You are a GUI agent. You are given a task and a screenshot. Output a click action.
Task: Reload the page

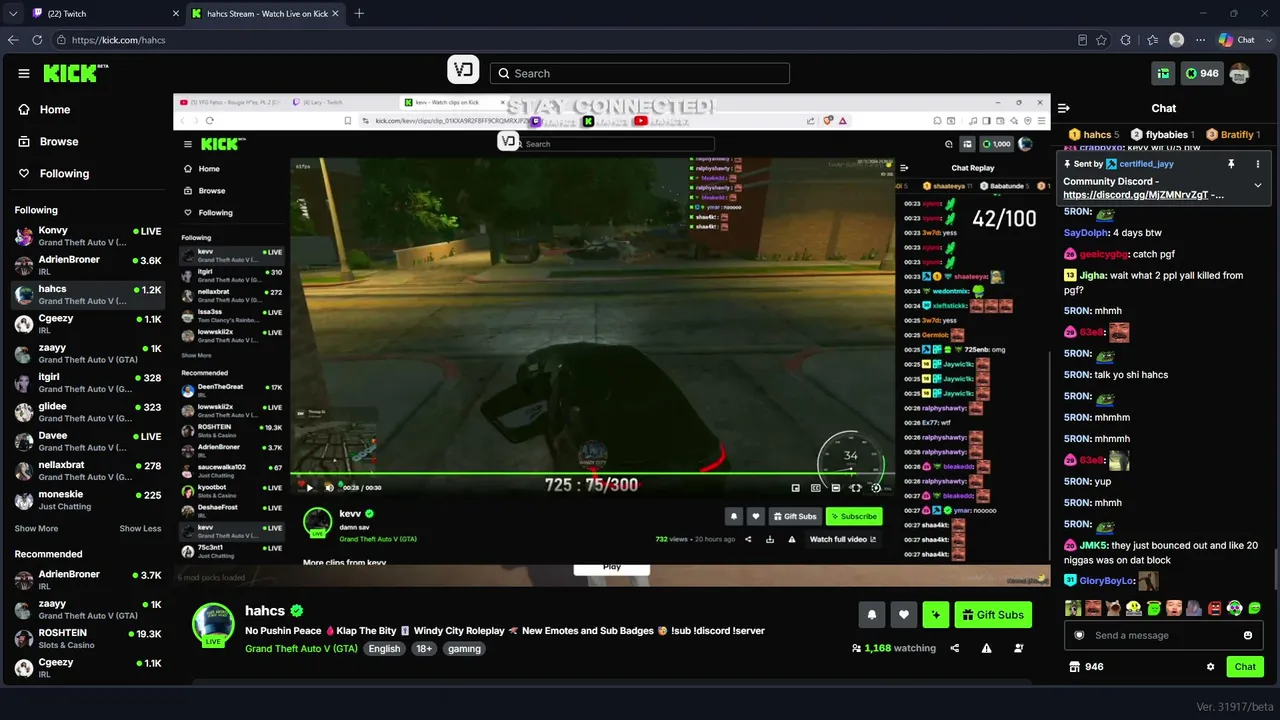[37, 40]
